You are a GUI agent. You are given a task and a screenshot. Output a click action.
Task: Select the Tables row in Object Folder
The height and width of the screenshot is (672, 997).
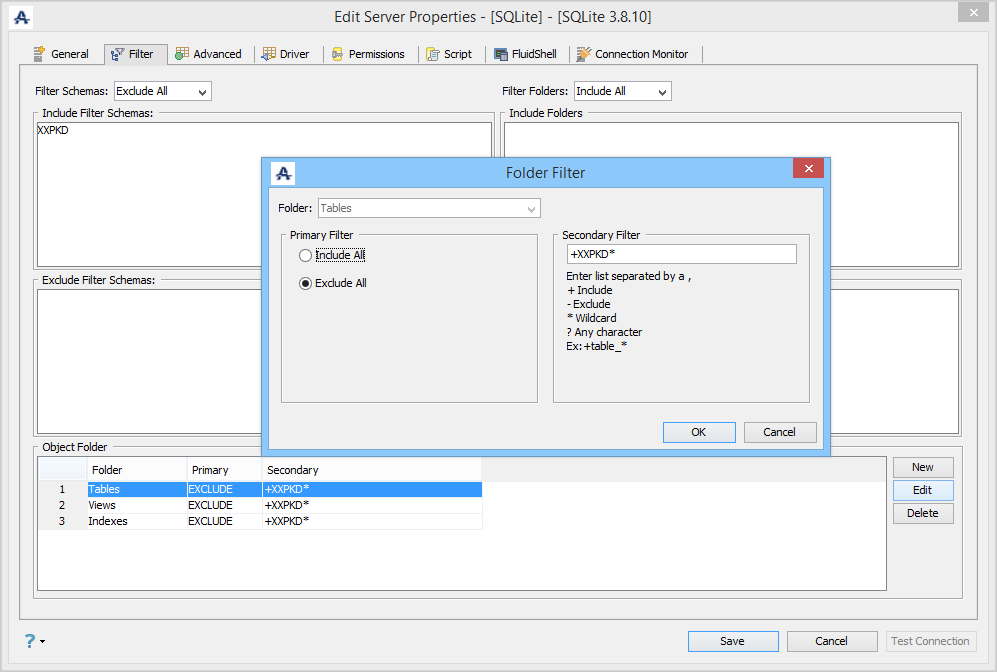(260, 489)
